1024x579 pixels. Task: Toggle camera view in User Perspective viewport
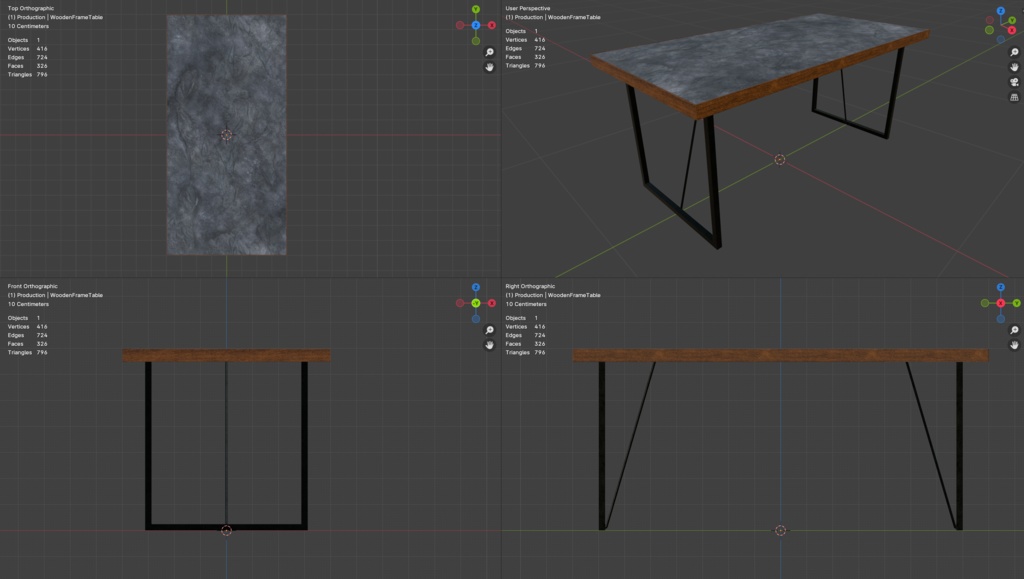click(x=1014, y=82)
